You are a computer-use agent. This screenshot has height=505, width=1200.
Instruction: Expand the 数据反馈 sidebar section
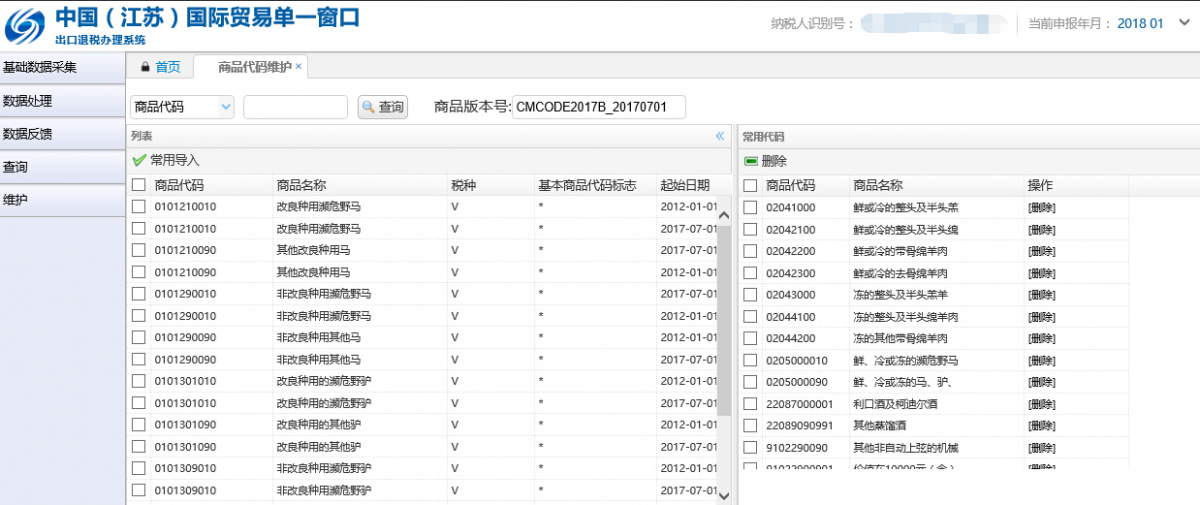click(x=62, y=134)
